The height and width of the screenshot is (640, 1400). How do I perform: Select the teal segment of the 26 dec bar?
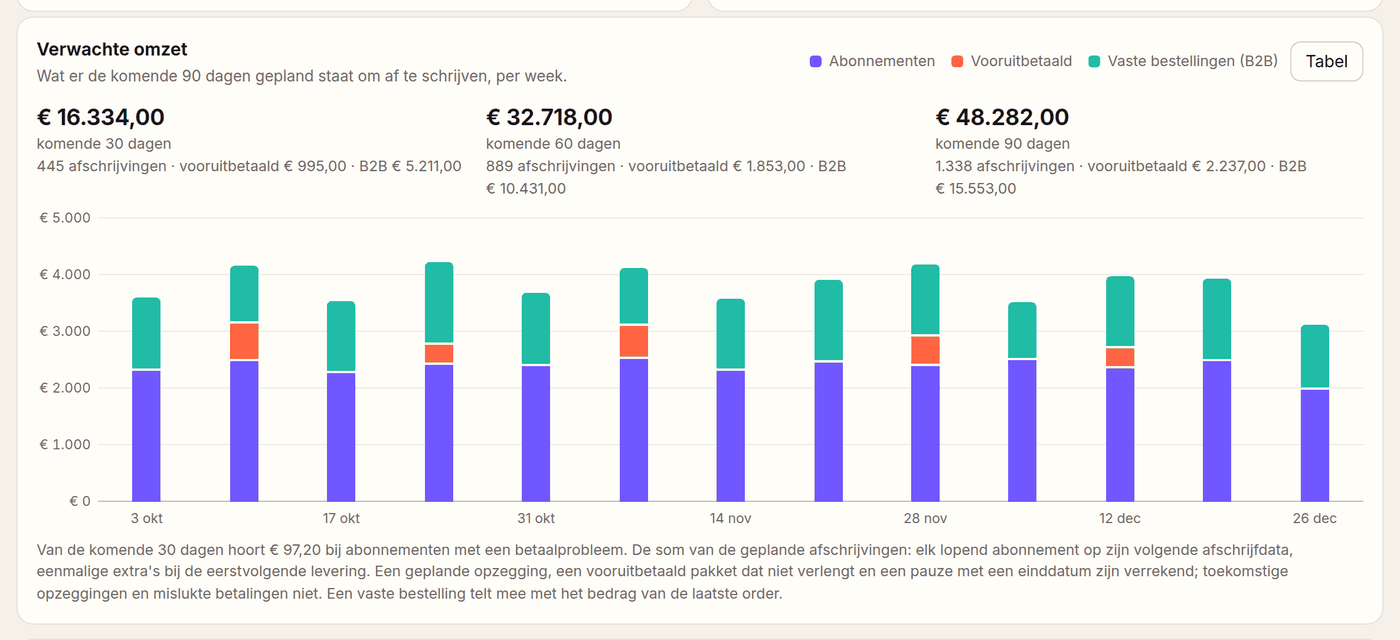(x=1315, y=356)
